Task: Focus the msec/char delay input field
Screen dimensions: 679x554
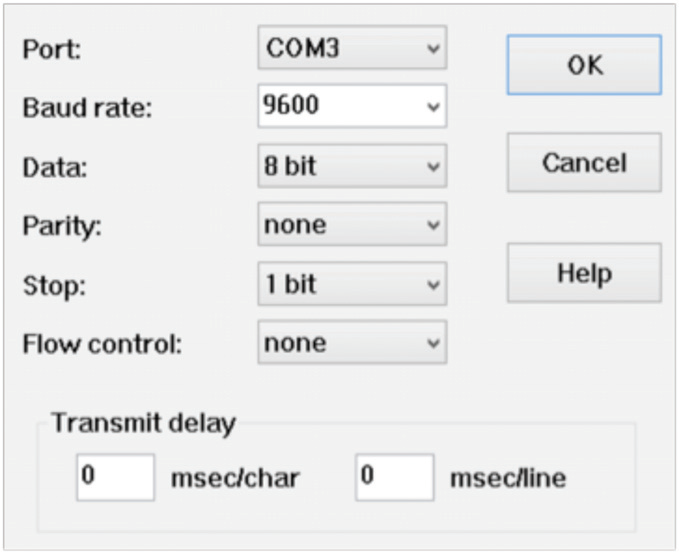Action: [116, 477]
